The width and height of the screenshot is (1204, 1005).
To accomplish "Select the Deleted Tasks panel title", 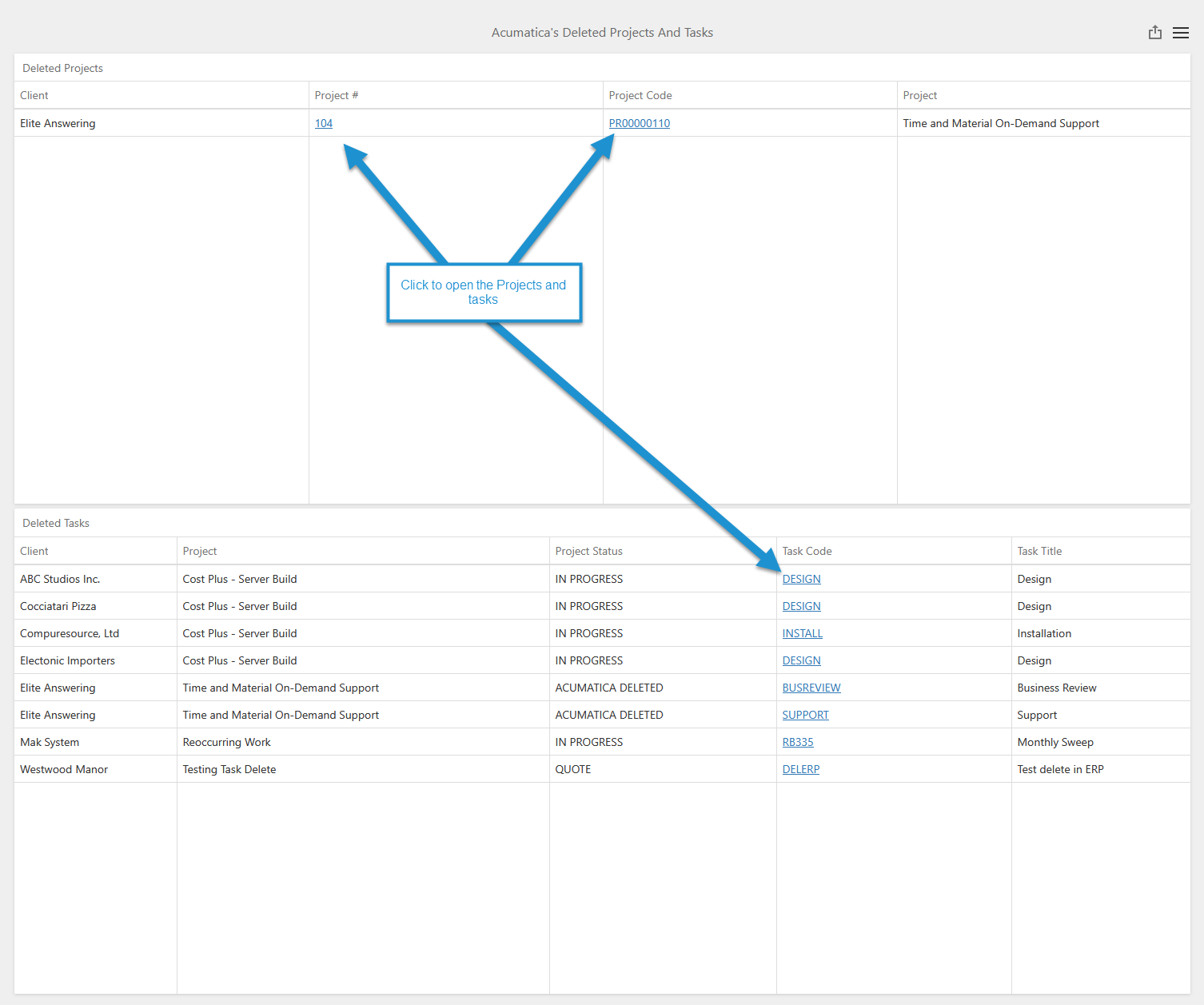I will [x=56, y=523].
